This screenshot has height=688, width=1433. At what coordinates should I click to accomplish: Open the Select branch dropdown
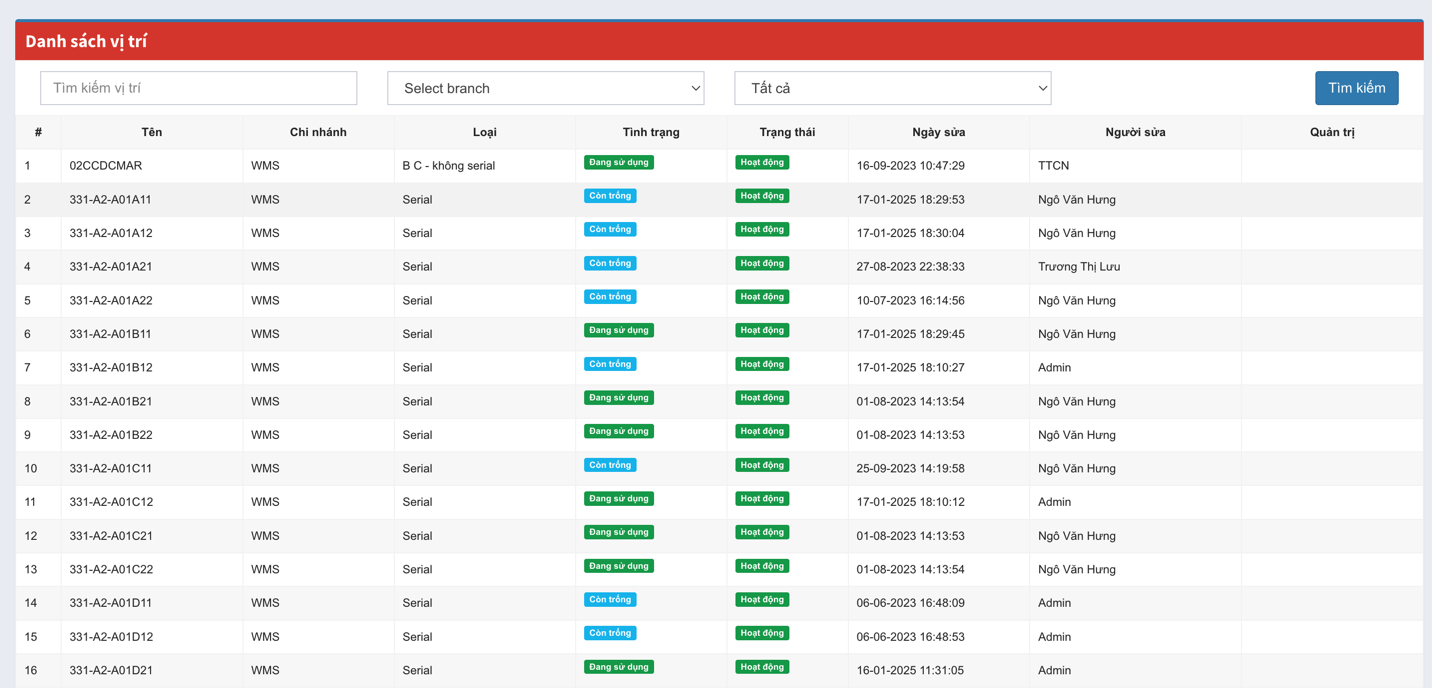tap(545, 88)
